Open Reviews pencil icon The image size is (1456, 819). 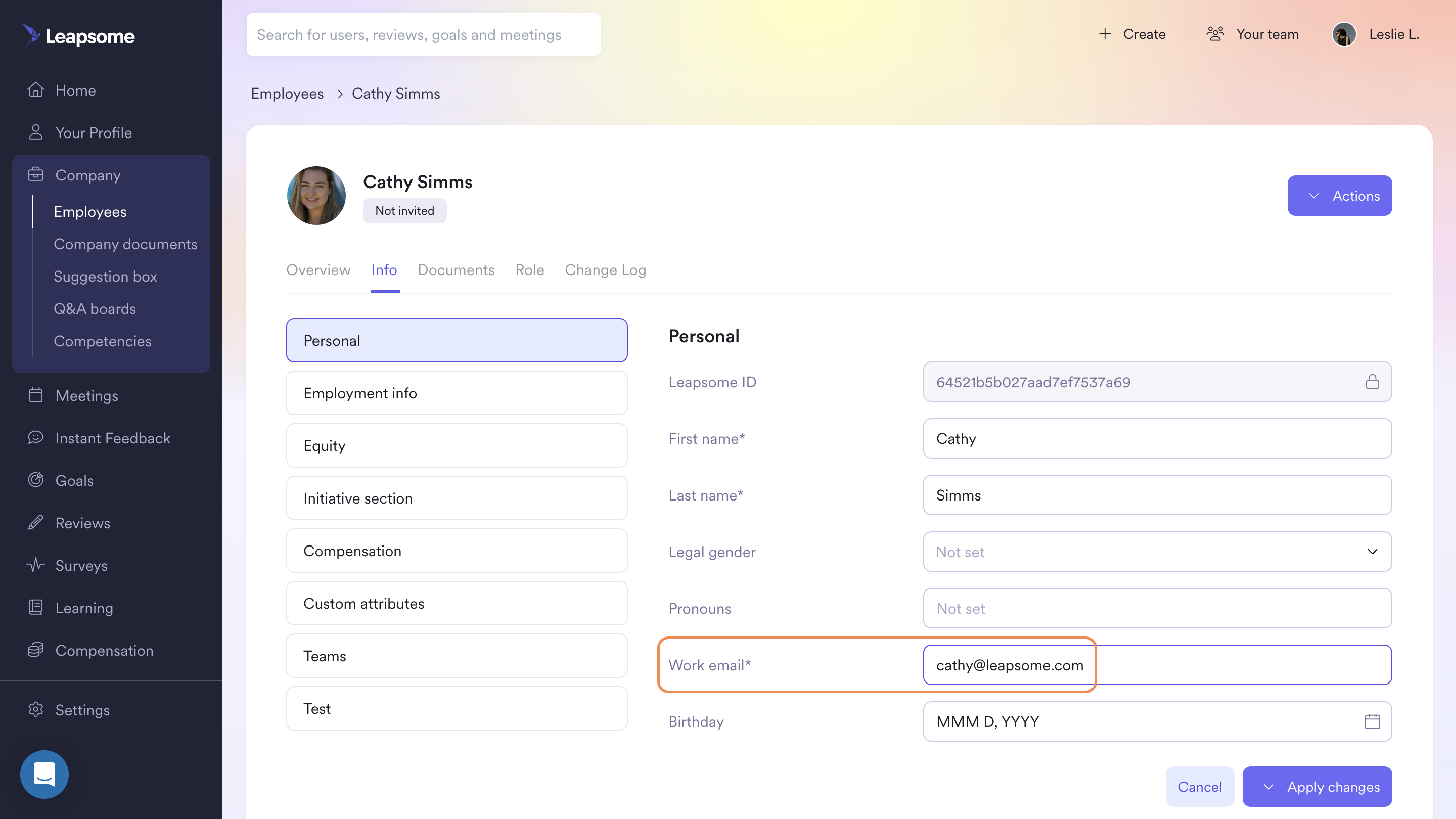(35, 522)
